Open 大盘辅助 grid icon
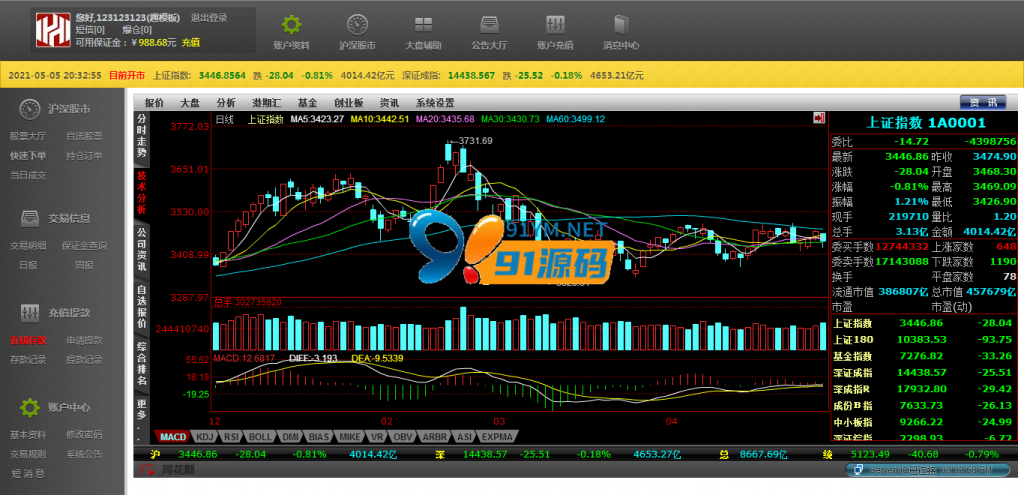The height and width of the screenshot is (495, 1024). click(x=423, y=25)
